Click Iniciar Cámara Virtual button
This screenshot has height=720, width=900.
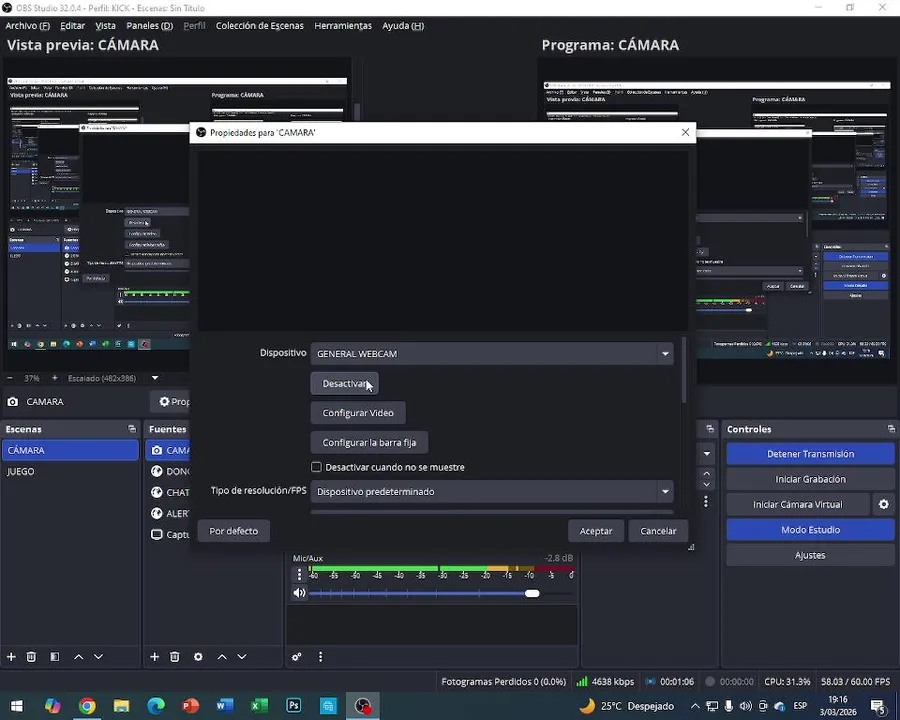tap(798, 504)
